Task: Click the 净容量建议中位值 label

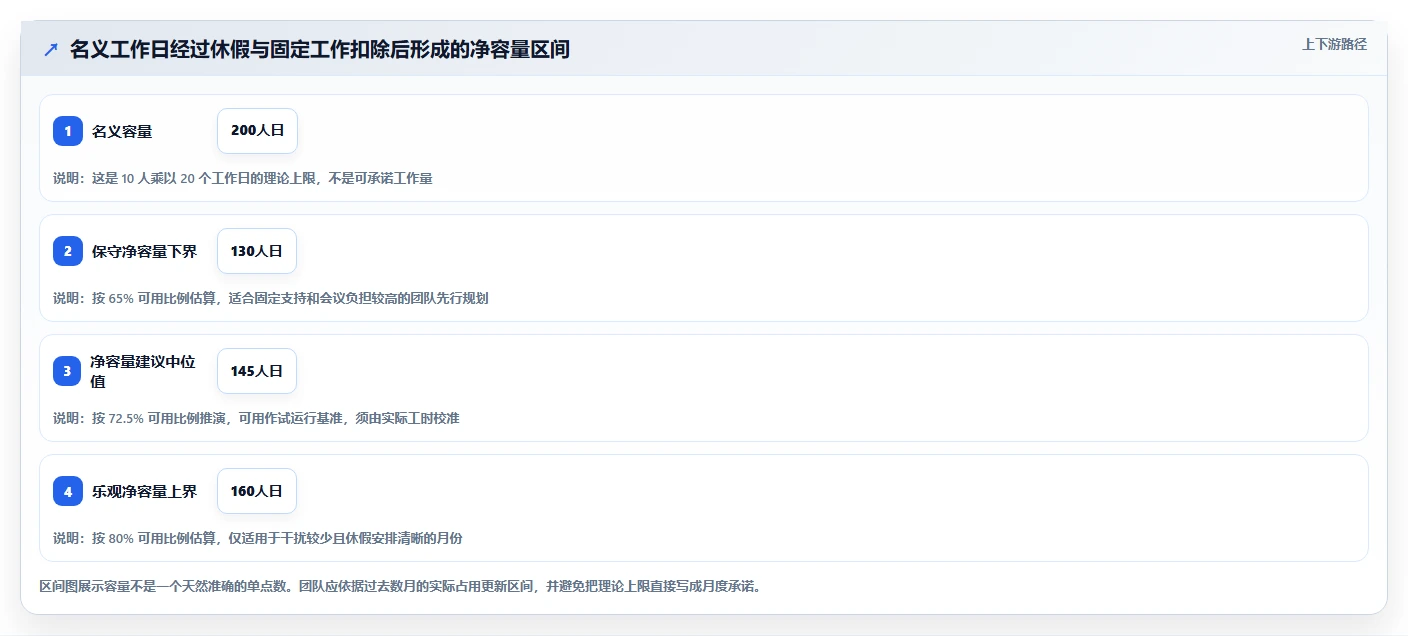Action: pyautogui.click(x=143, y=371)
